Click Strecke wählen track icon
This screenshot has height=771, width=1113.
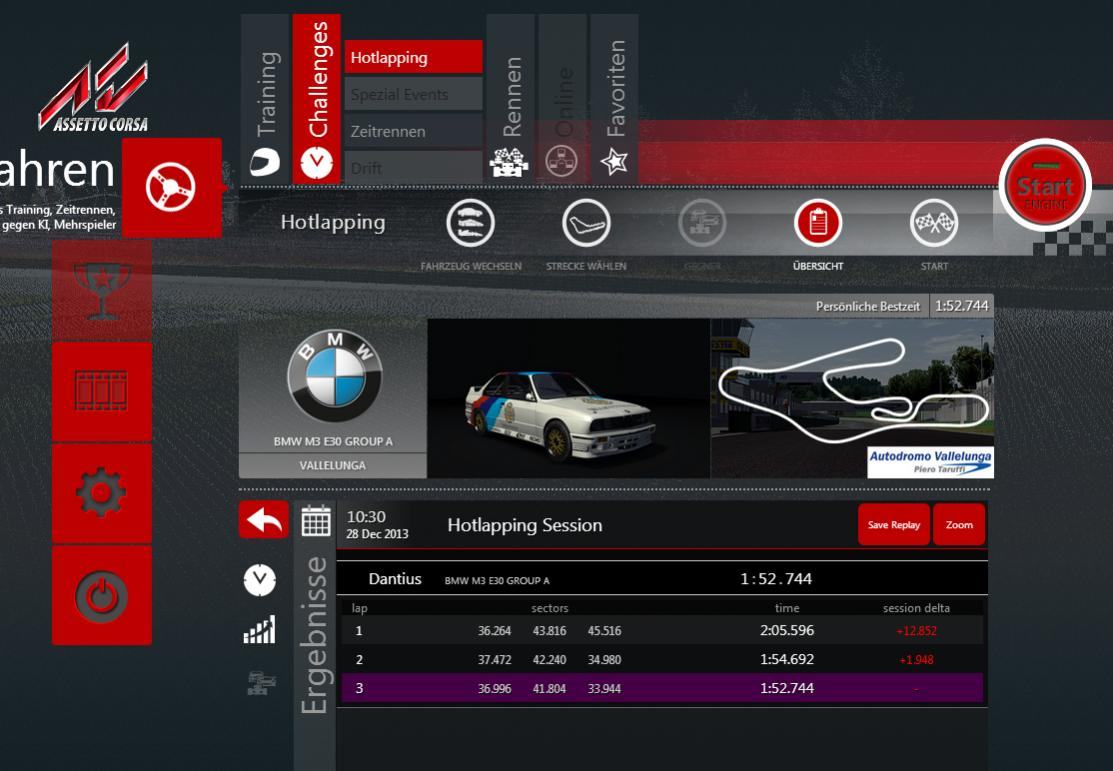tap(586, 223)
